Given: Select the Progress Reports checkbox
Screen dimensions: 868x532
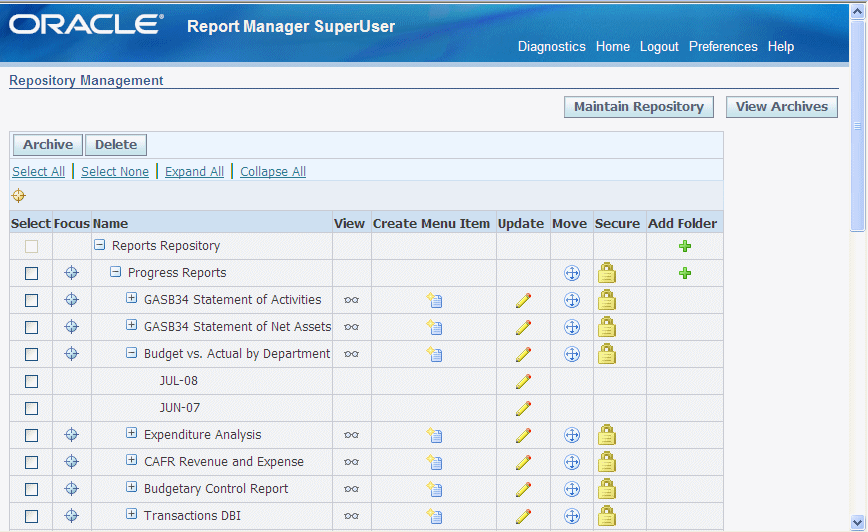Looking at the screenshot, I should point(32,273).
